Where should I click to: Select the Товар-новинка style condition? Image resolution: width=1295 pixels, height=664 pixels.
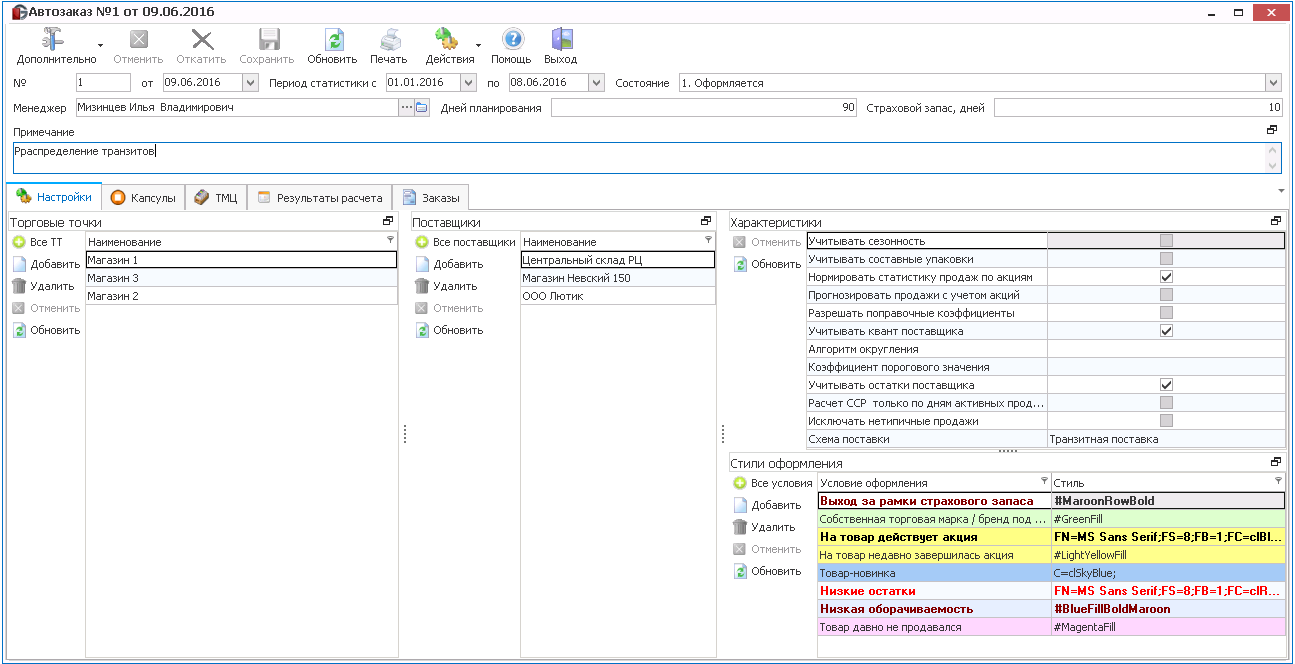coord(1050,573)
